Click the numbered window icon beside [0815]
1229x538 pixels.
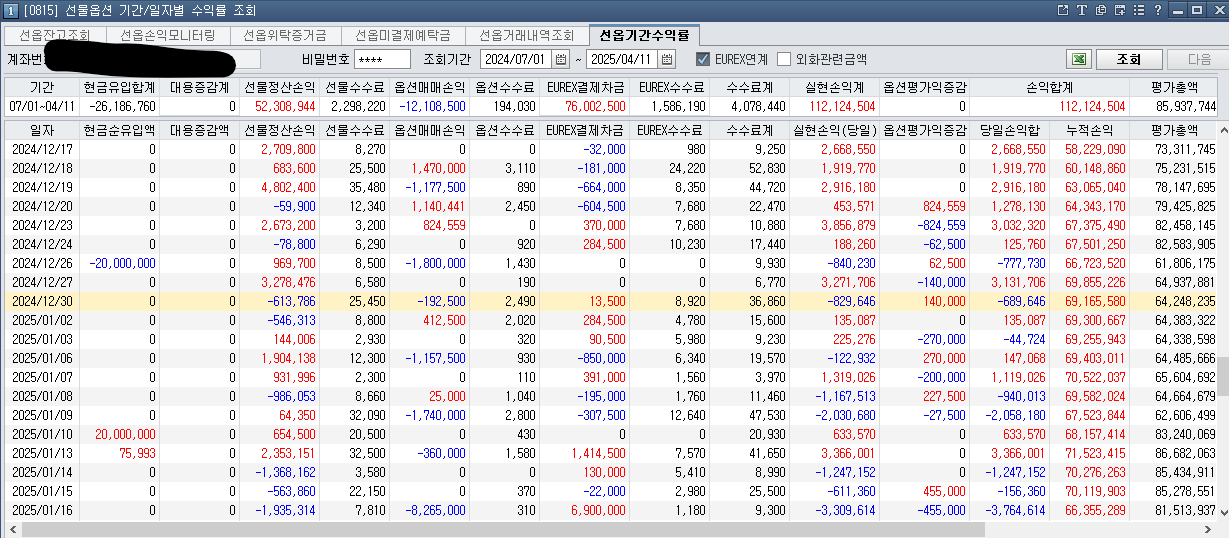[x=10, y=10]
